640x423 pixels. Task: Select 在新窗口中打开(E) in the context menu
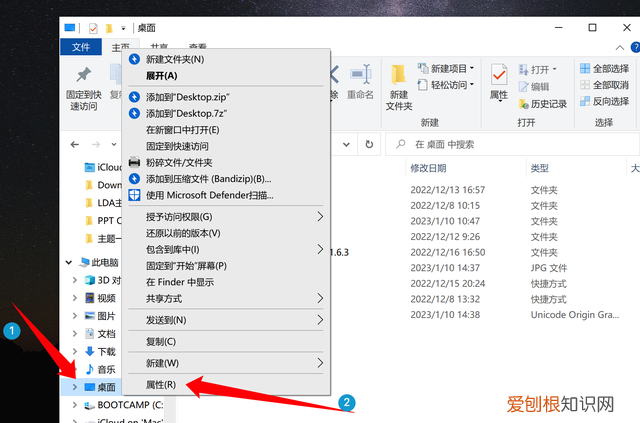coord(227,130)
